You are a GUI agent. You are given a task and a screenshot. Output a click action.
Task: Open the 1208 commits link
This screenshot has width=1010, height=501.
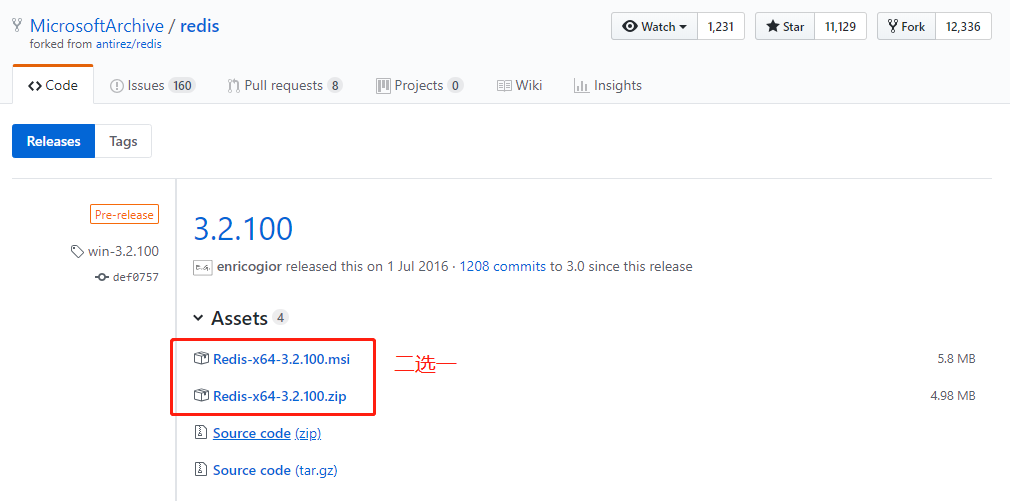pos(502,266)
